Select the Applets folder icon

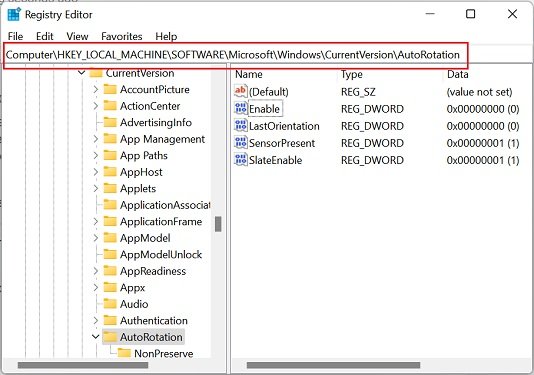click(110, 188)
